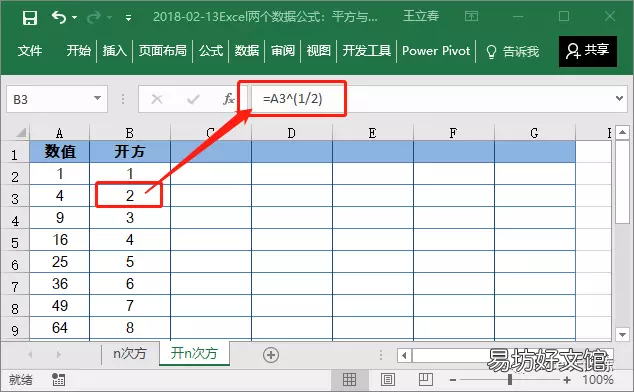The image size is (634, 392).
Task: Click cell A5 containing 16
Action: pyautogui.click(x=59, y=240)
